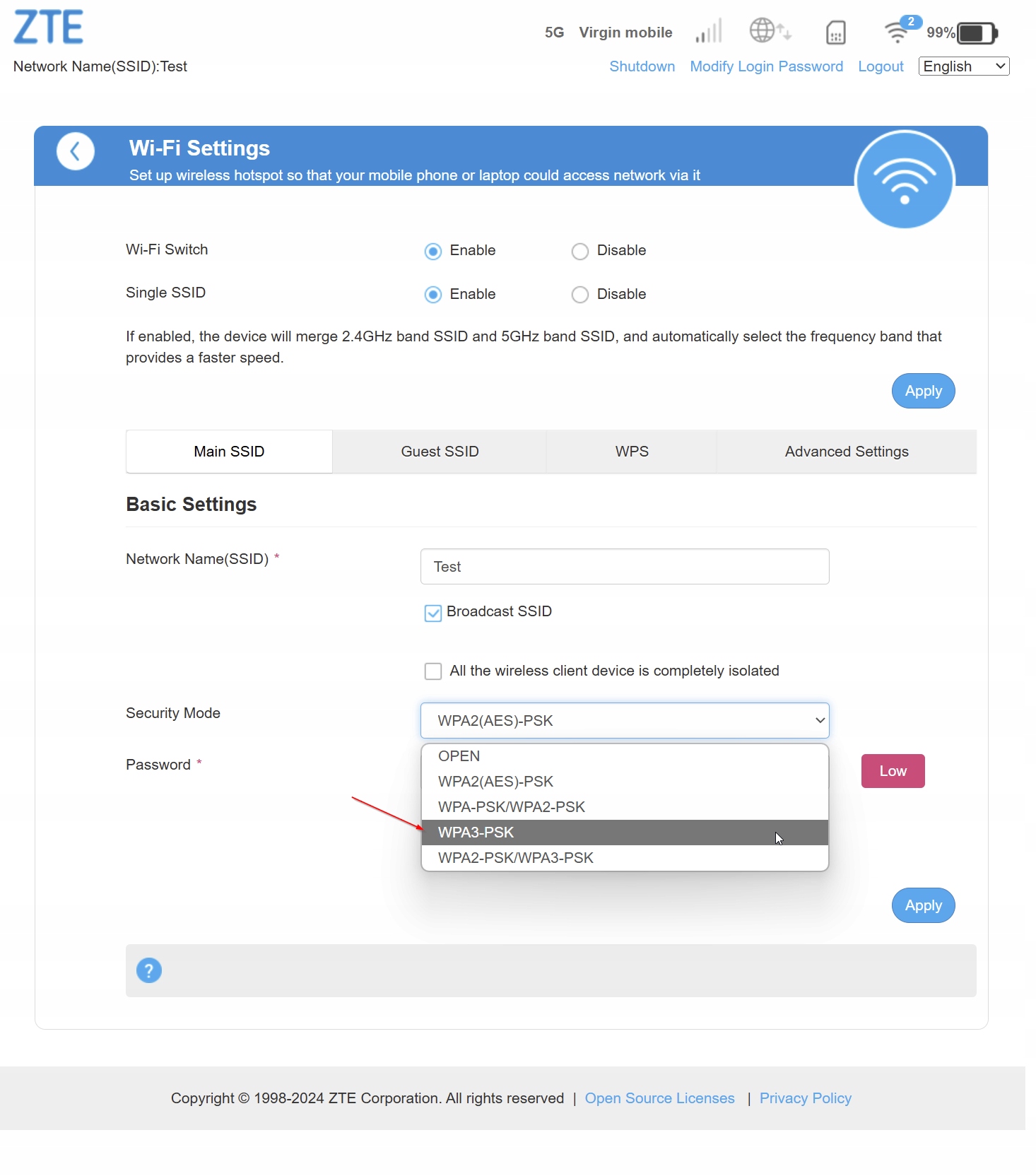Image resolution: width=1036 pixels, height=1176 pixels.
Task: Click the signal strength bars icon
Action: click(x=708, y=32)
